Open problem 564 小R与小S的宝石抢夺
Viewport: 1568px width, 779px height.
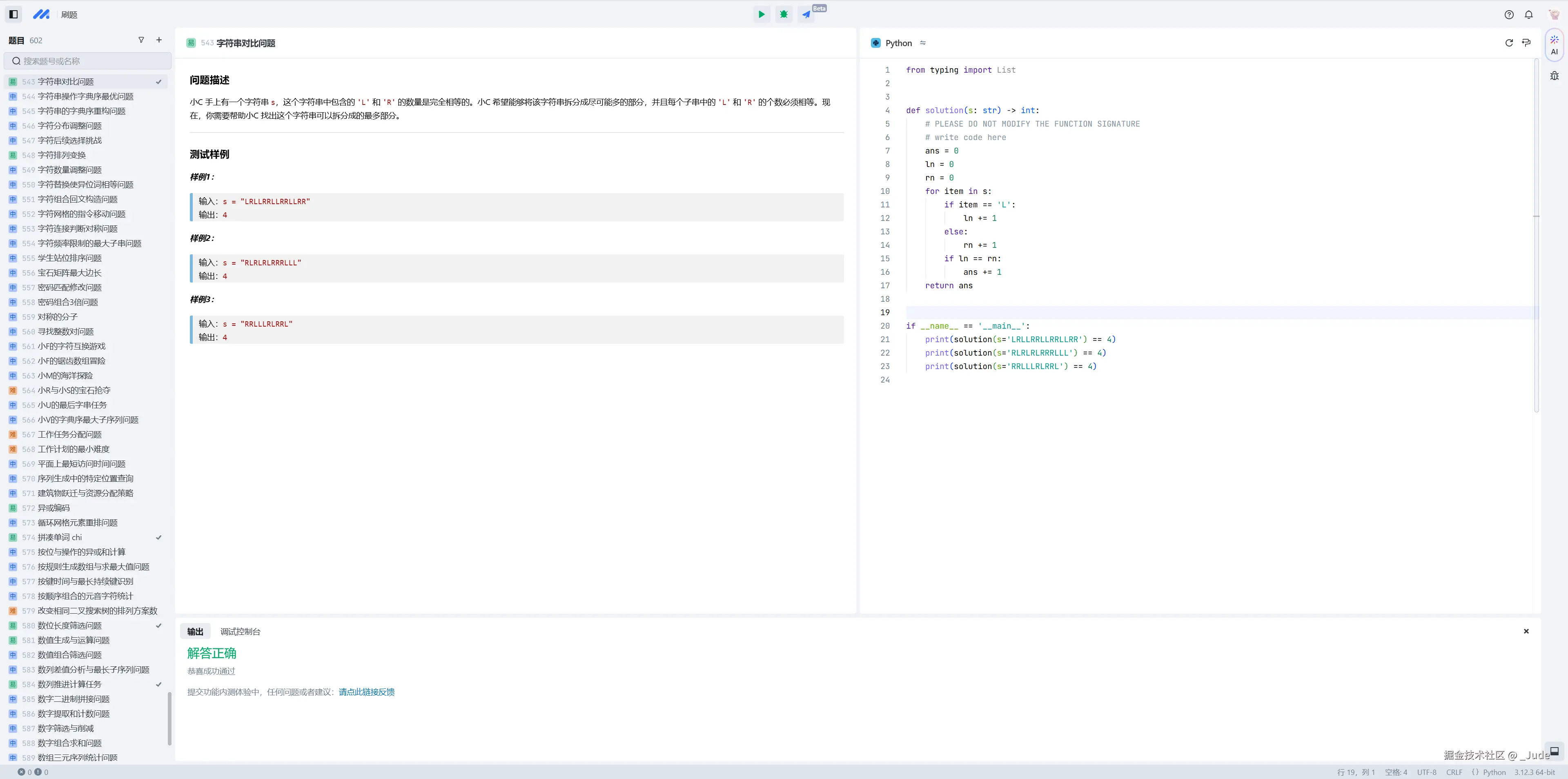(73, 391)
